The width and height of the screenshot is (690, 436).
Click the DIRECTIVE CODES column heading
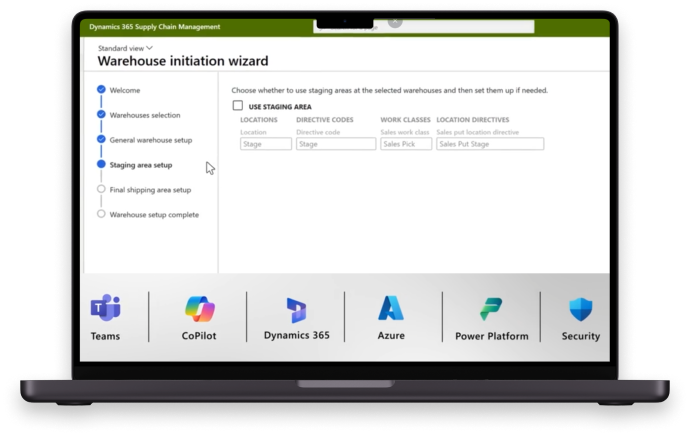click(325, 120)
